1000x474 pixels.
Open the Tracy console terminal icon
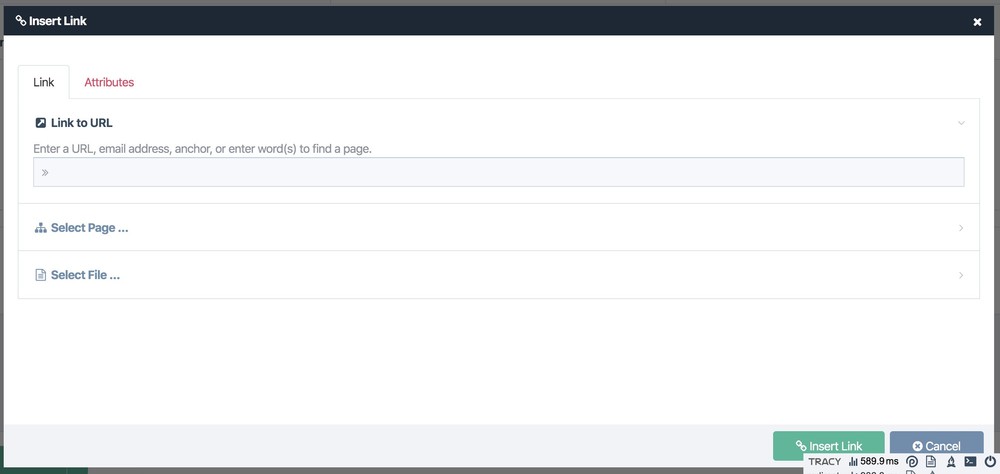tap(970, 461)
